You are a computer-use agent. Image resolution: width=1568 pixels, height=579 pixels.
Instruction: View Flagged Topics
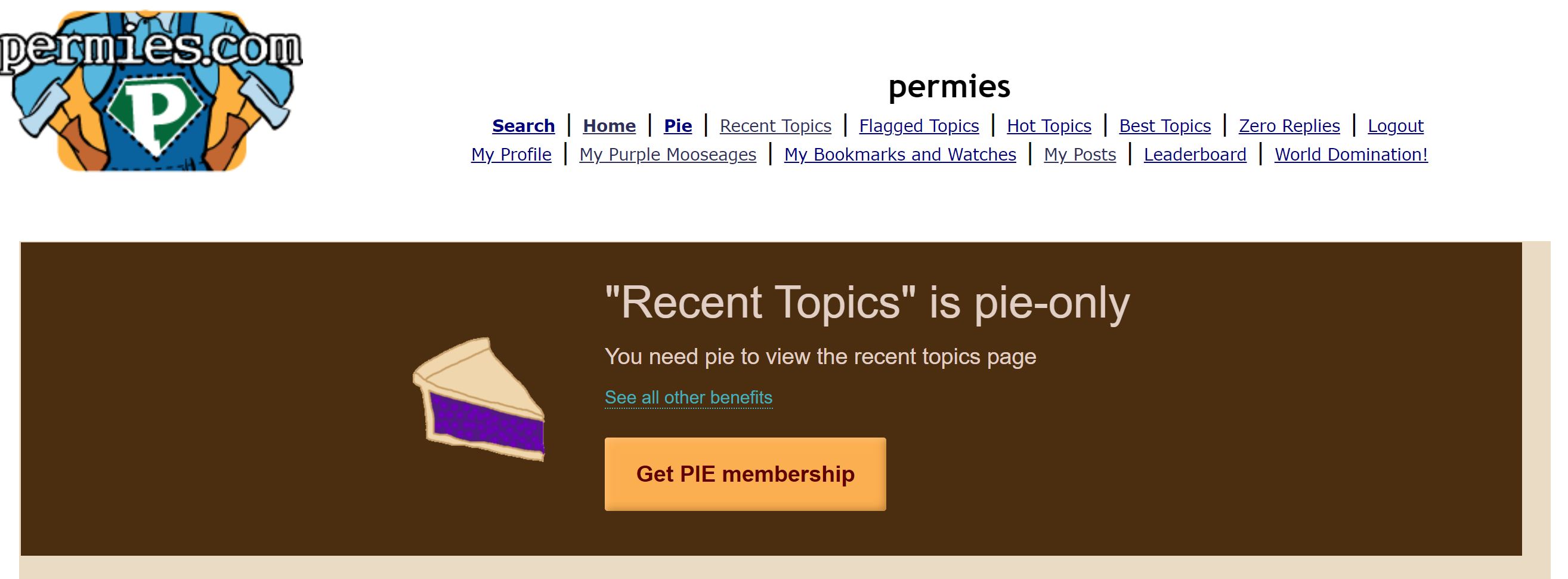tap(918, 126)
